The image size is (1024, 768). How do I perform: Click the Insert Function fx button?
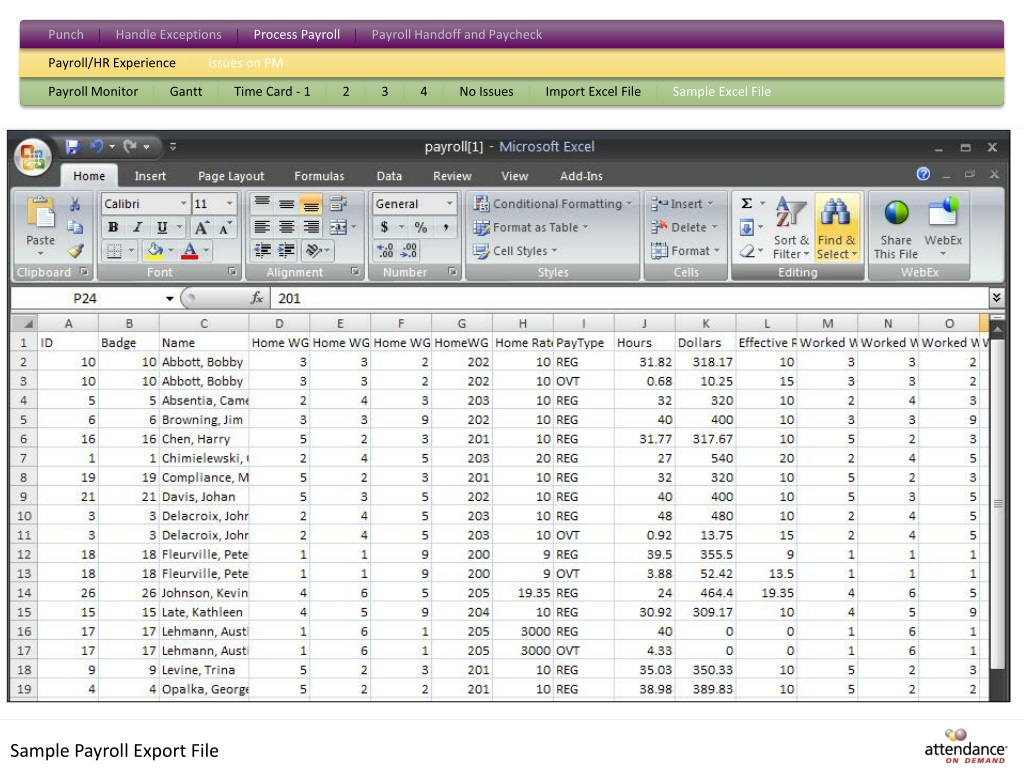click(257, 298)
